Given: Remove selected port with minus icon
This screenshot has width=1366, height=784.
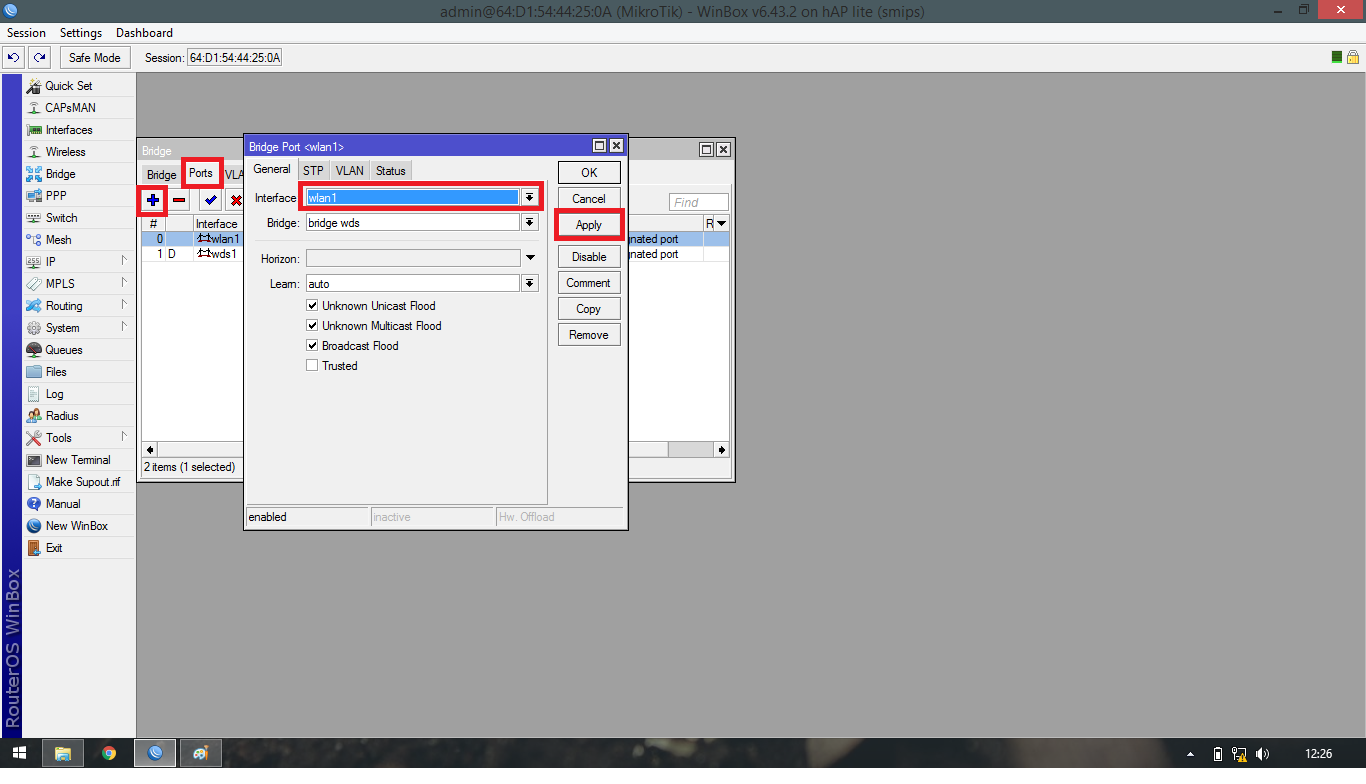Looking at the screenshot, I should (x=179, y=201).
